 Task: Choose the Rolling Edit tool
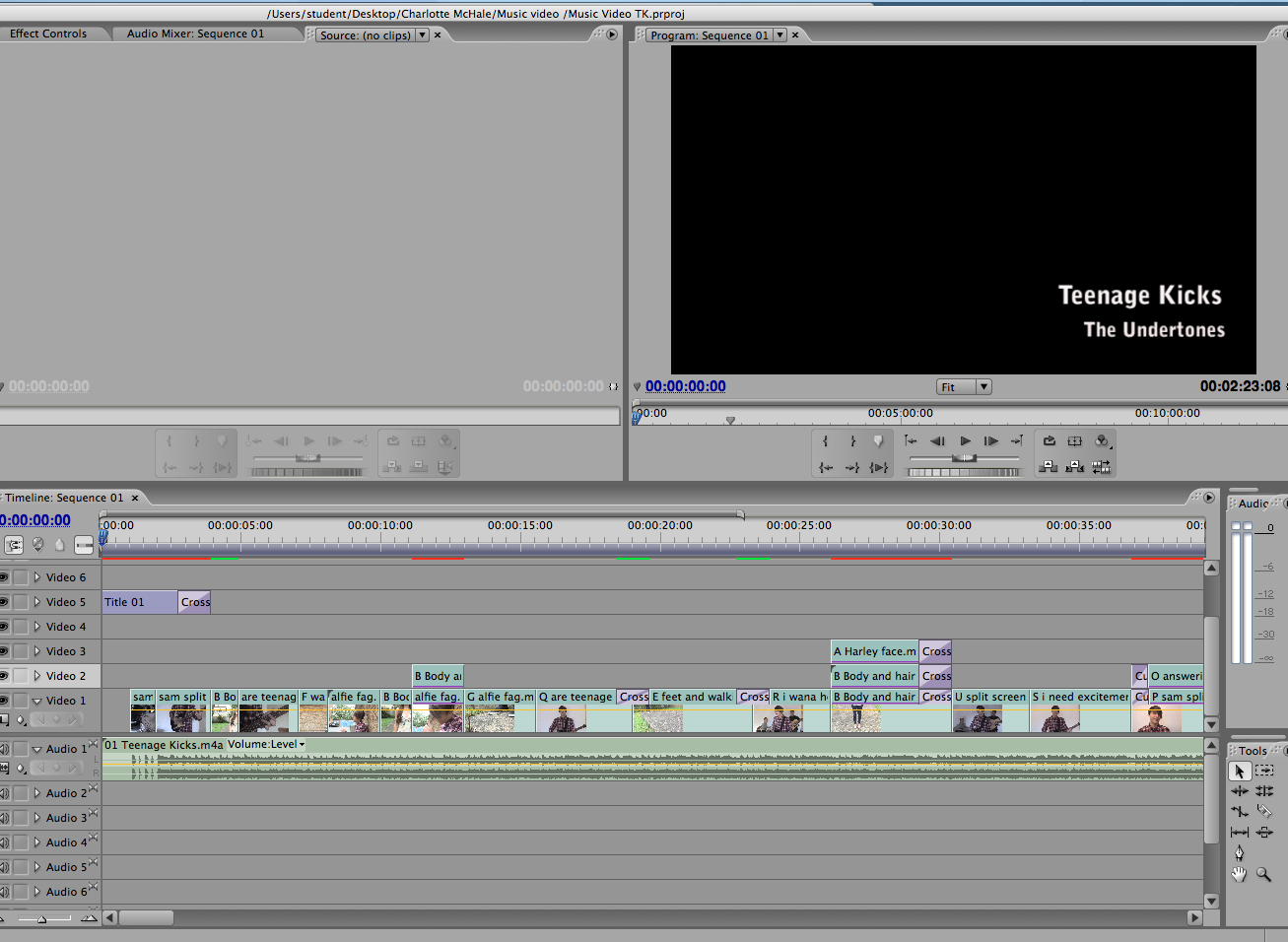tap(1264, 791)
